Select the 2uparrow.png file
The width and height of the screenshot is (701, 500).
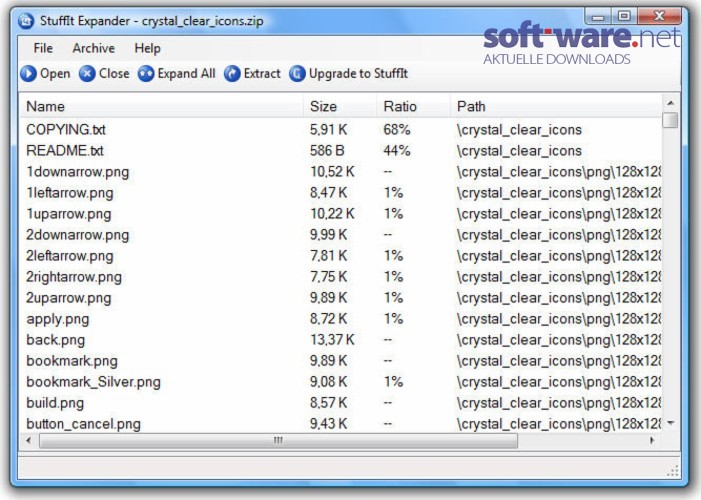pos(68,298)
